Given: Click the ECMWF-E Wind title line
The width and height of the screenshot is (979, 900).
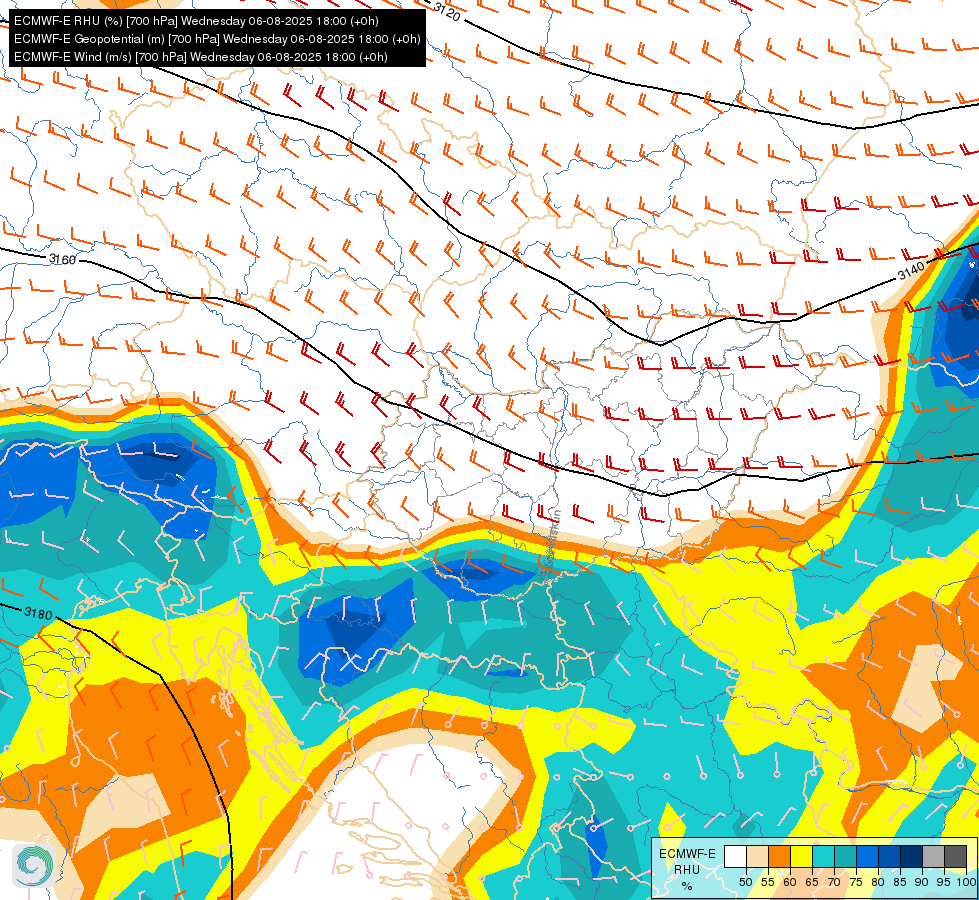Looking at the screenshot, I should pos(200,57).
